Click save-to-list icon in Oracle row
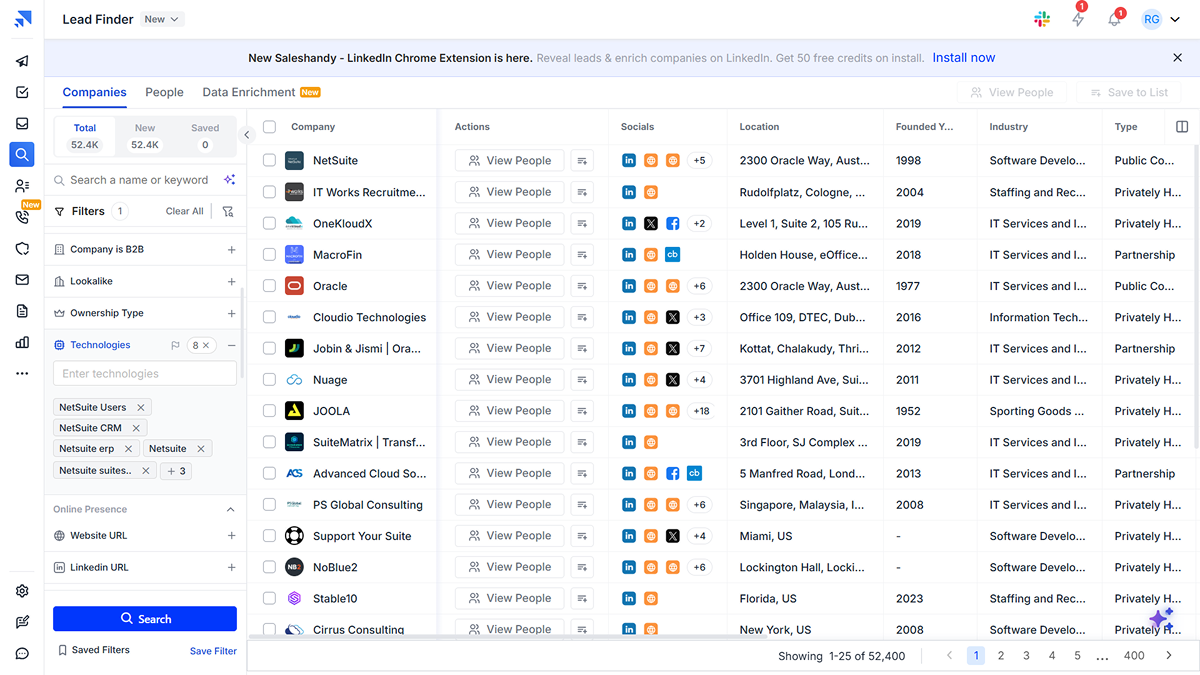 [583, 286]
